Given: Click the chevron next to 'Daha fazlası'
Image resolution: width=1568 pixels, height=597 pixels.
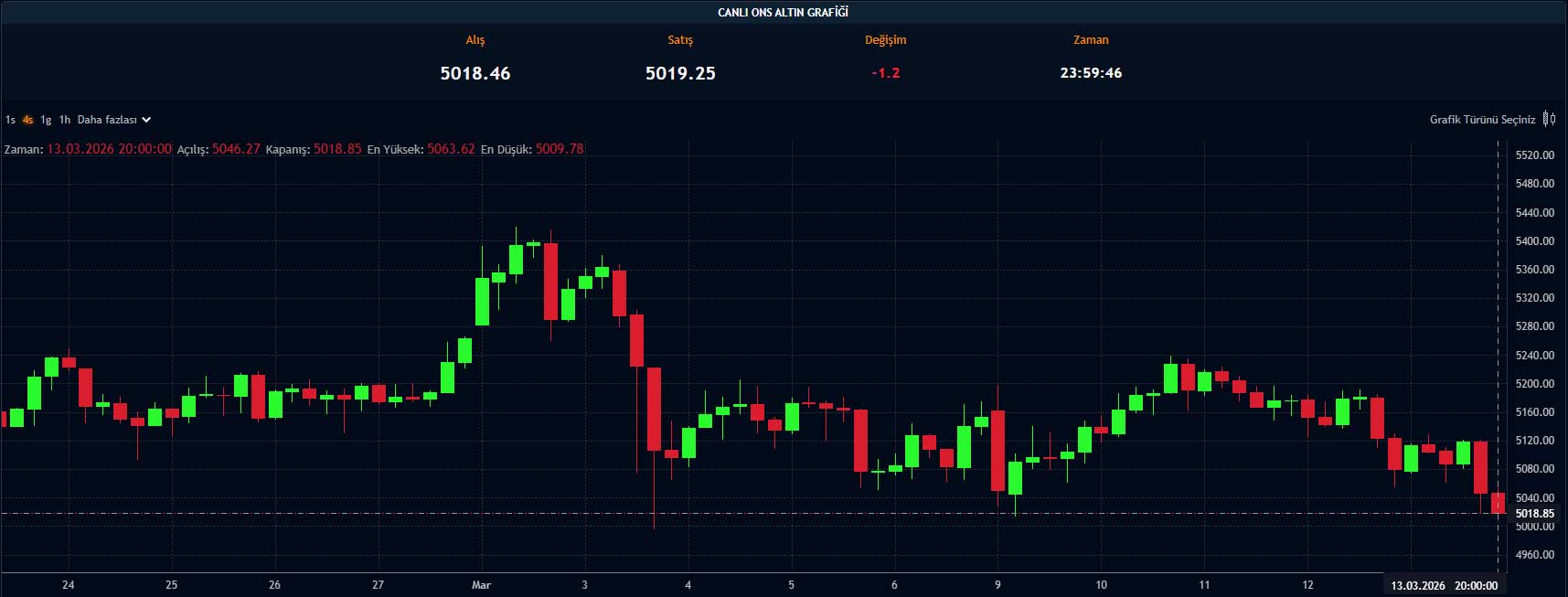Looking at the screenshot, I should point(146,120).
